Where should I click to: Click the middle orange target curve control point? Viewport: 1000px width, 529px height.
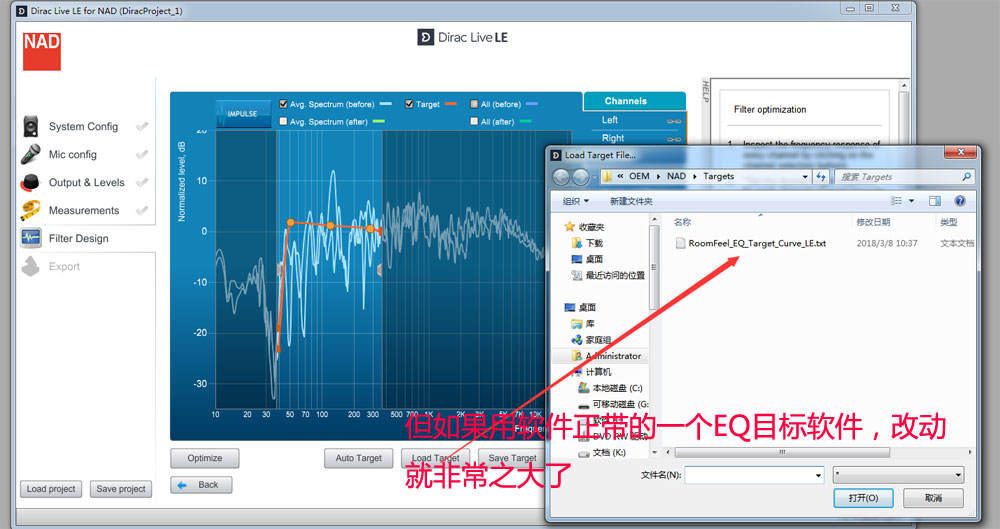[x=330, y=225]
